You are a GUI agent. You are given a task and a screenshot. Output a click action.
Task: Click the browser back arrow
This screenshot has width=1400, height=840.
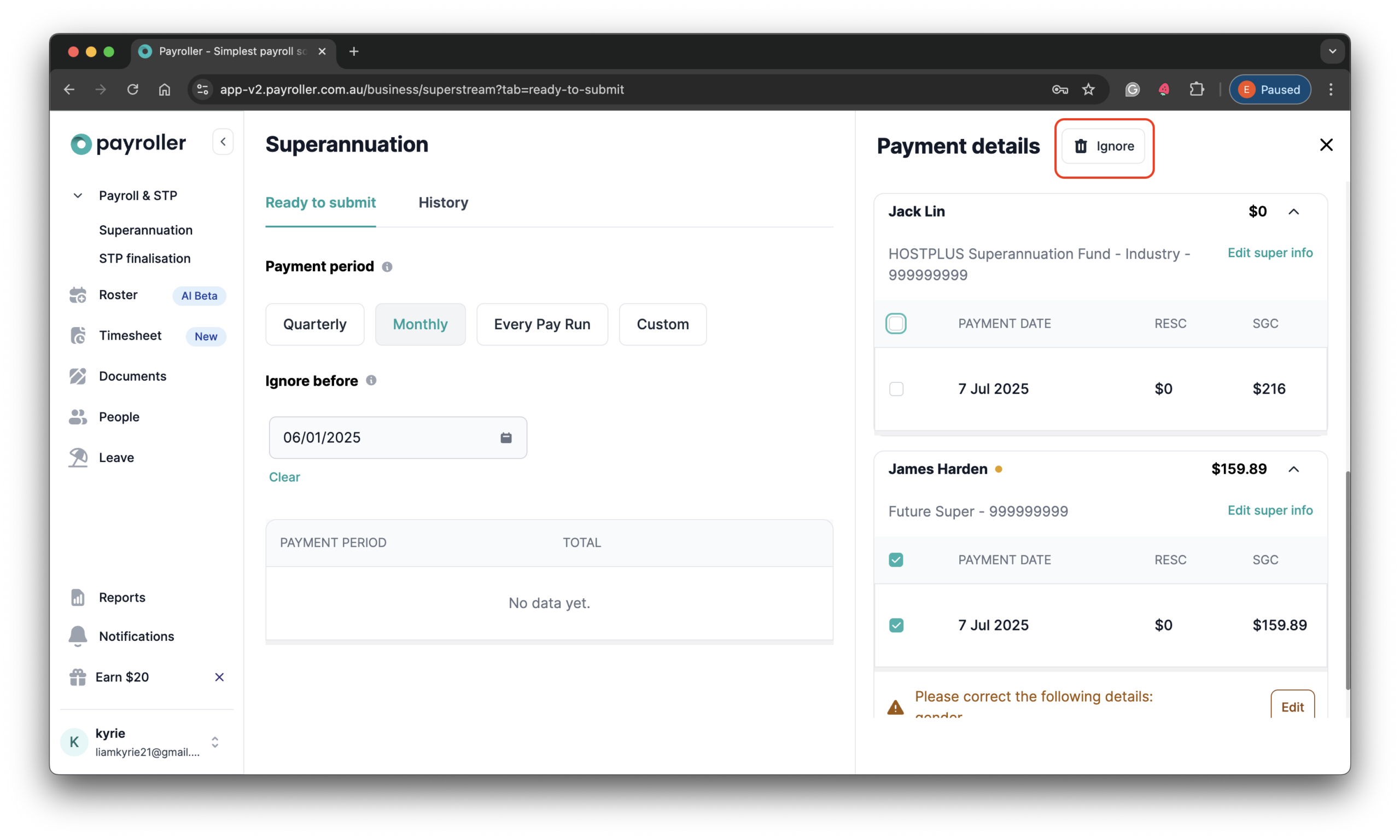[69, 90]
